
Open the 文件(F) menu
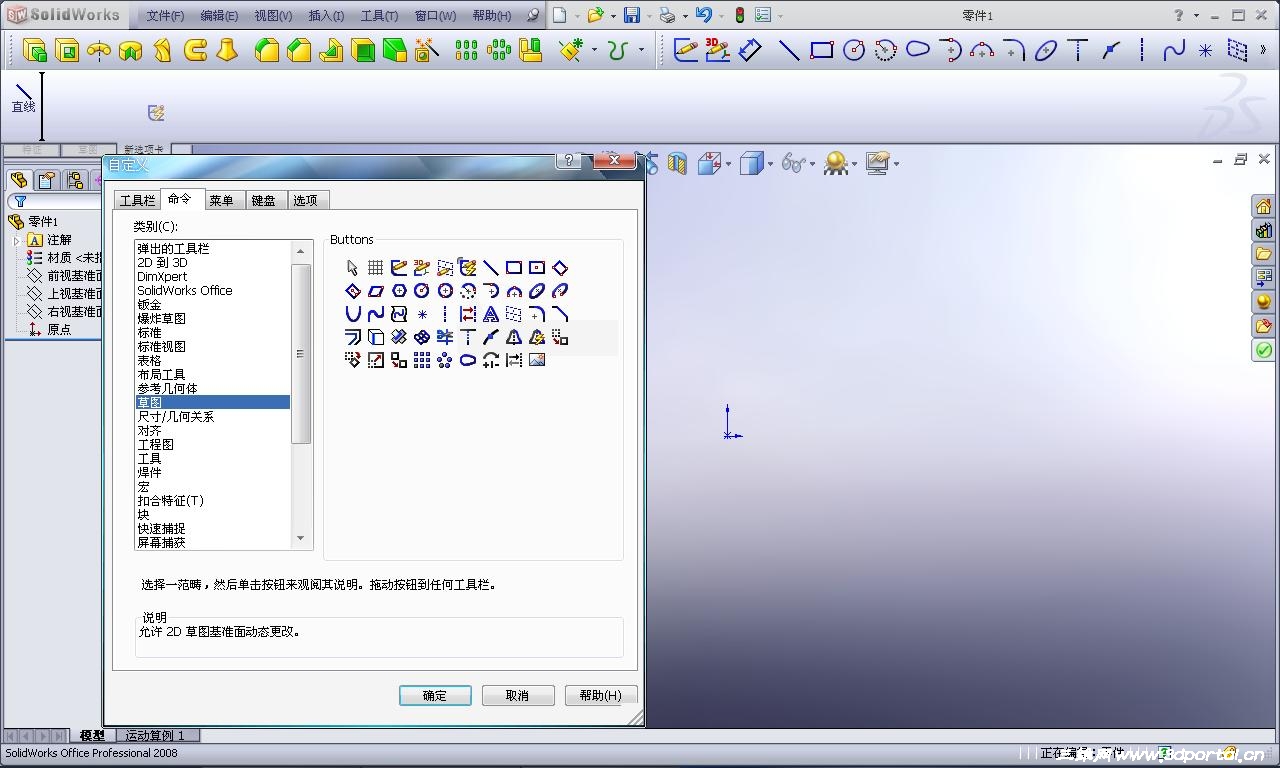pos(165,16)
